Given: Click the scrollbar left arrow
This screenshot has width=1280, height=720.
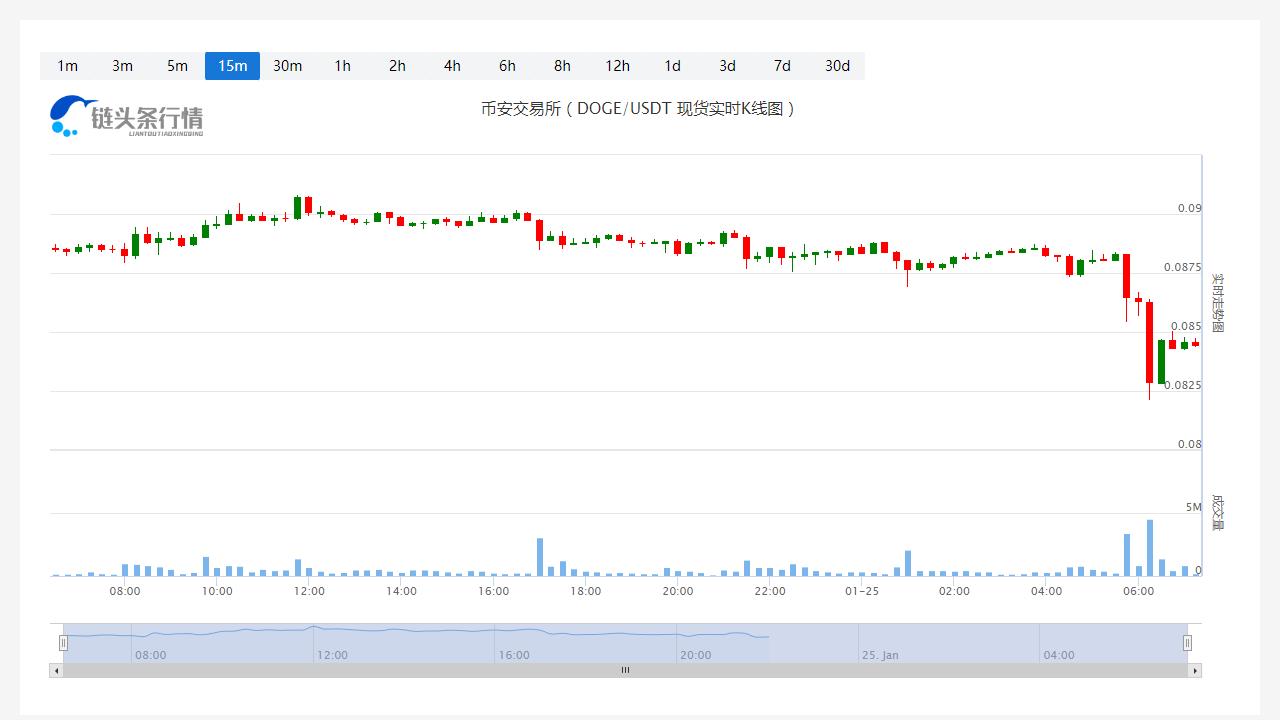Looking at the screenshot, I should (x=56, y=670).
